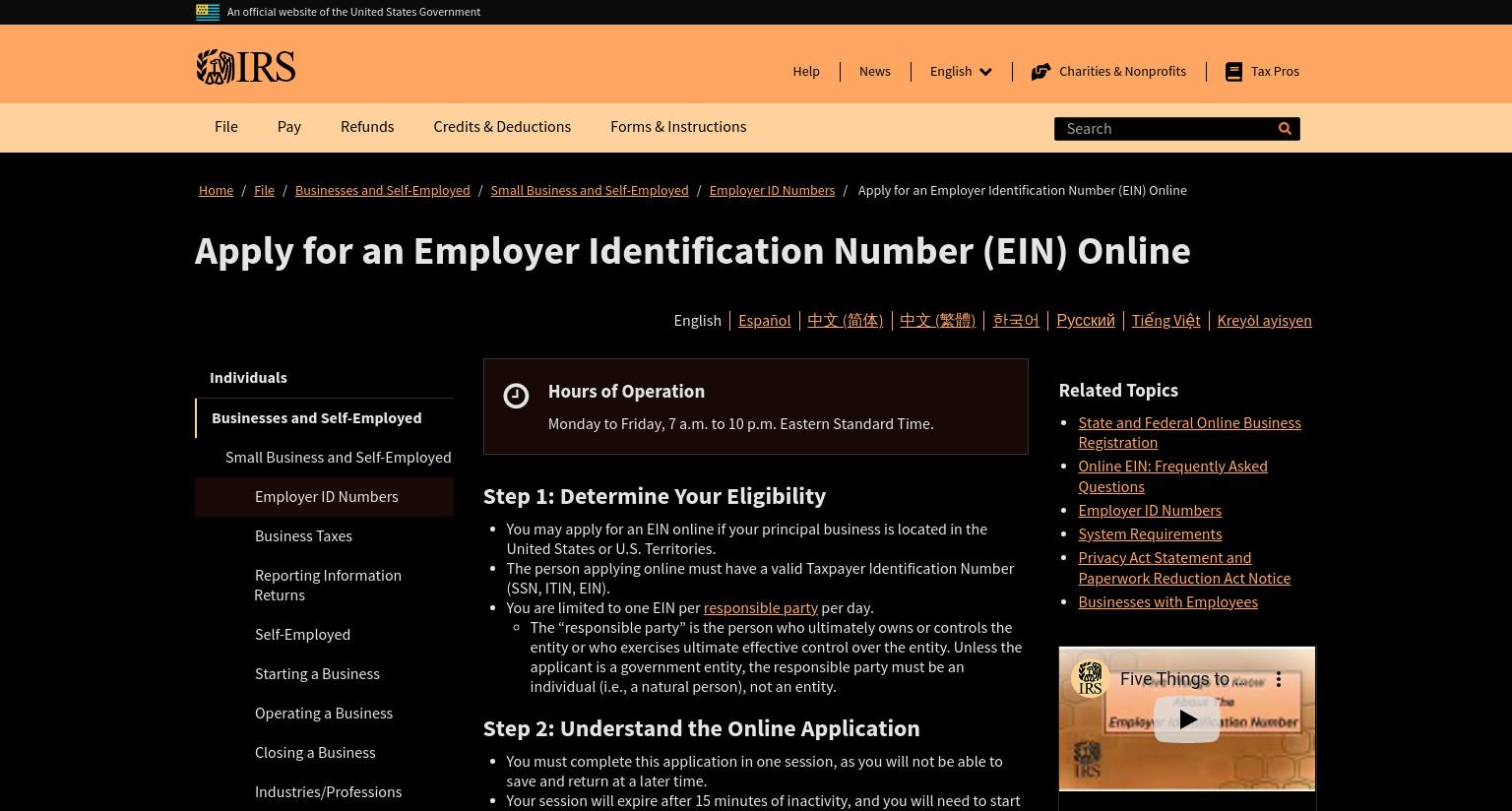Open Operating a Business sidebar item
1512x811 pixels.
[324, 714]
